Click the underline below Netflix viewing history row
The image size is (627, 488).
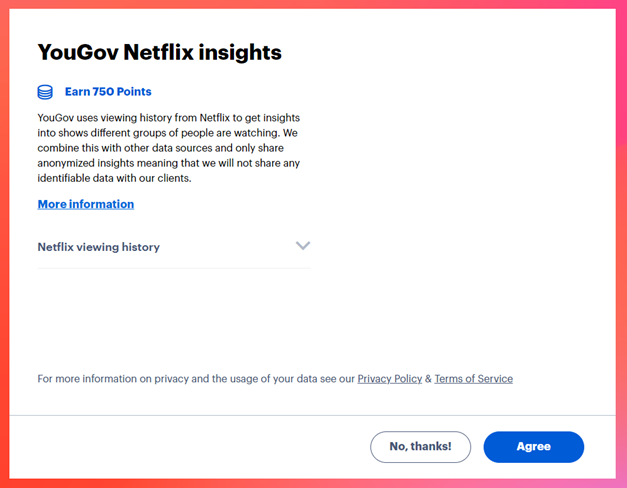pos(174,268)
